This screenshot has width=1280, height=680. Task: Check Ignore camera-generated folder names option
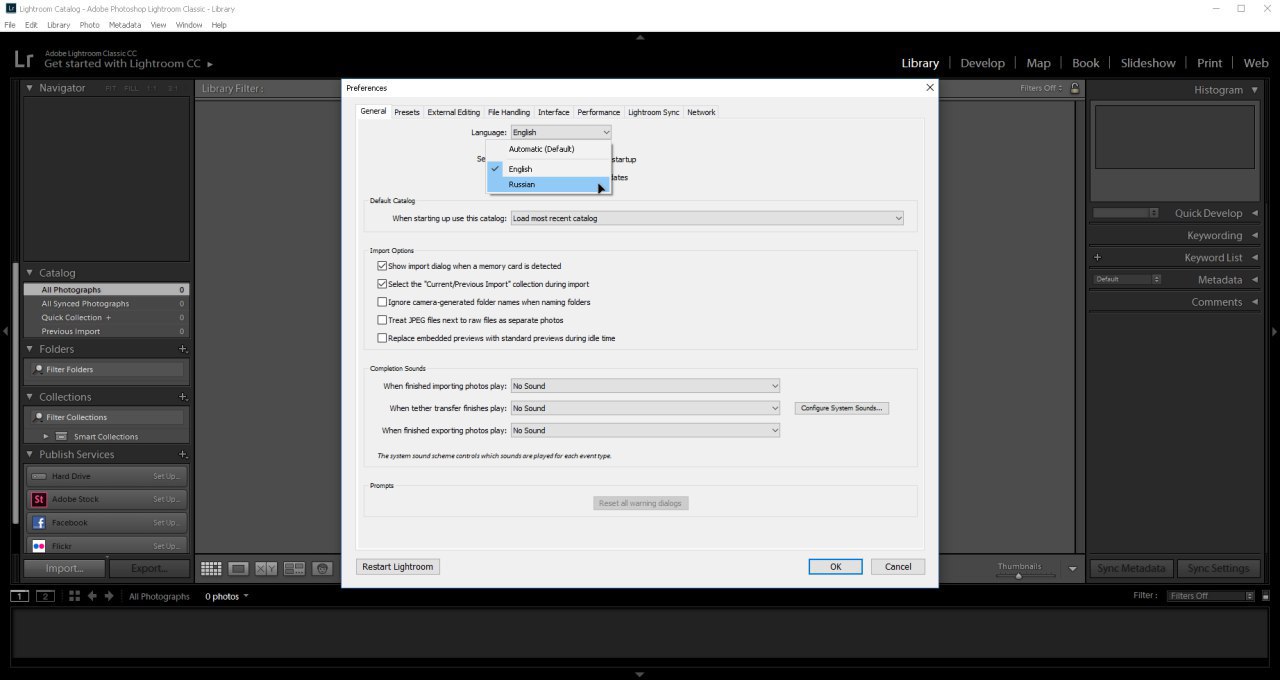(x=382, y=302)
